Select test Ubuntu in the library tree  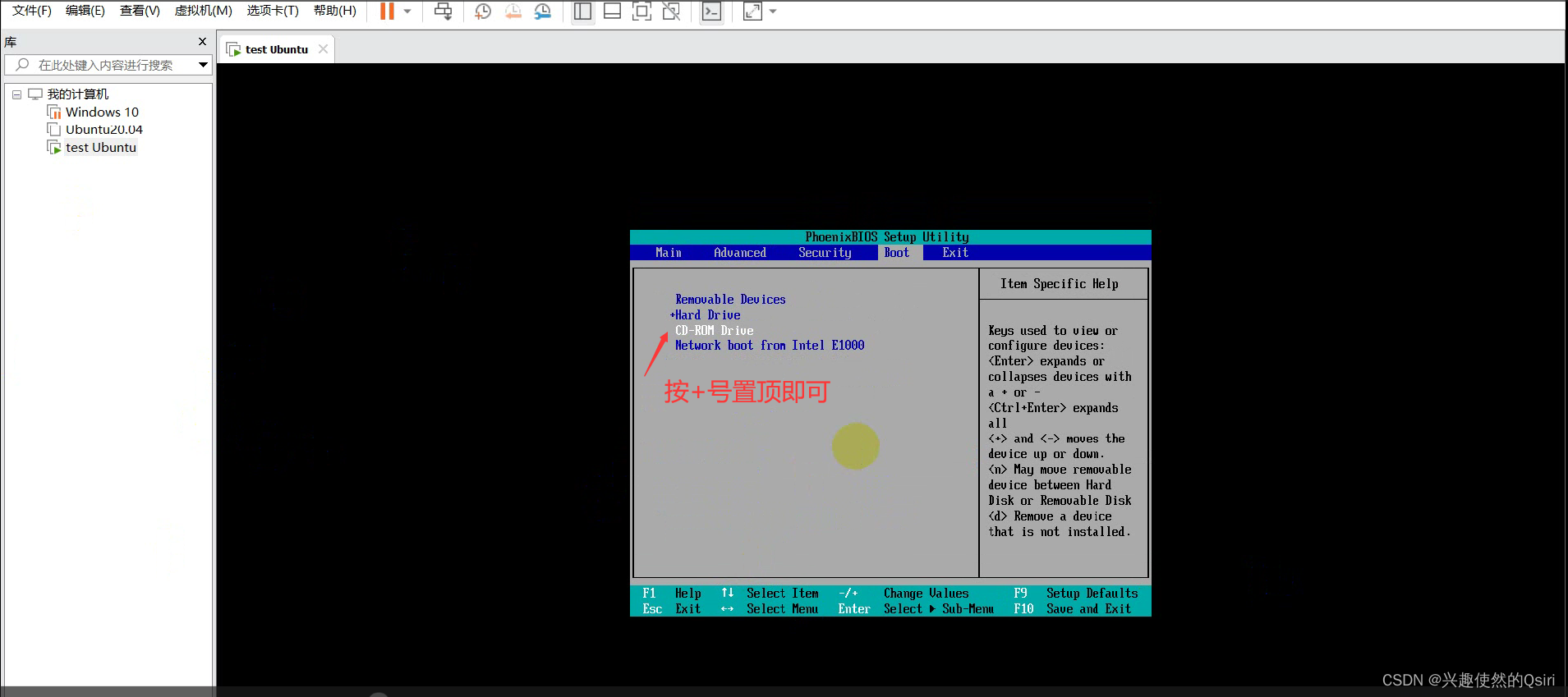click(x=100, y=148)
